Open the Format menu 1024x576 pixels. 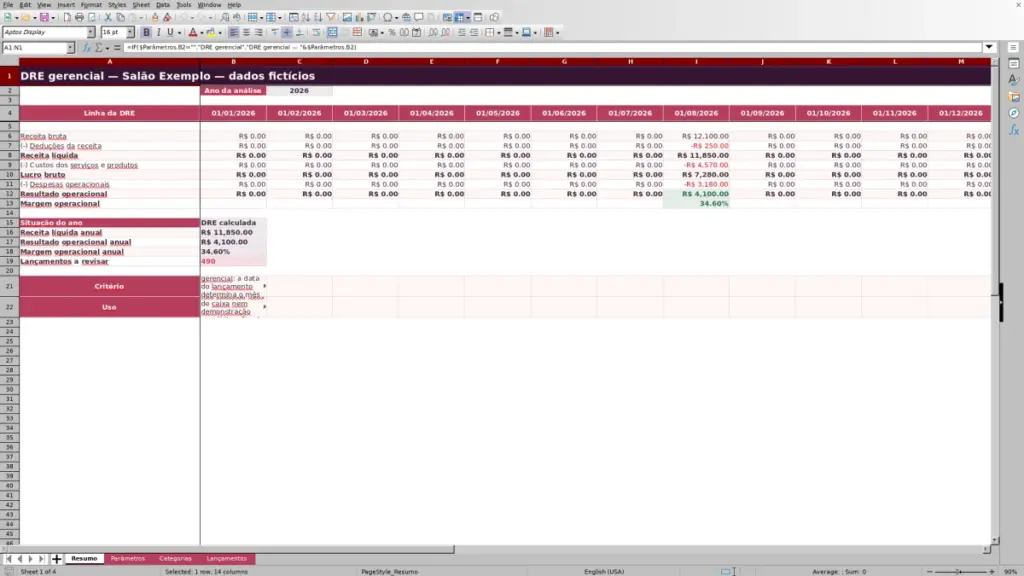pos(91,5)
